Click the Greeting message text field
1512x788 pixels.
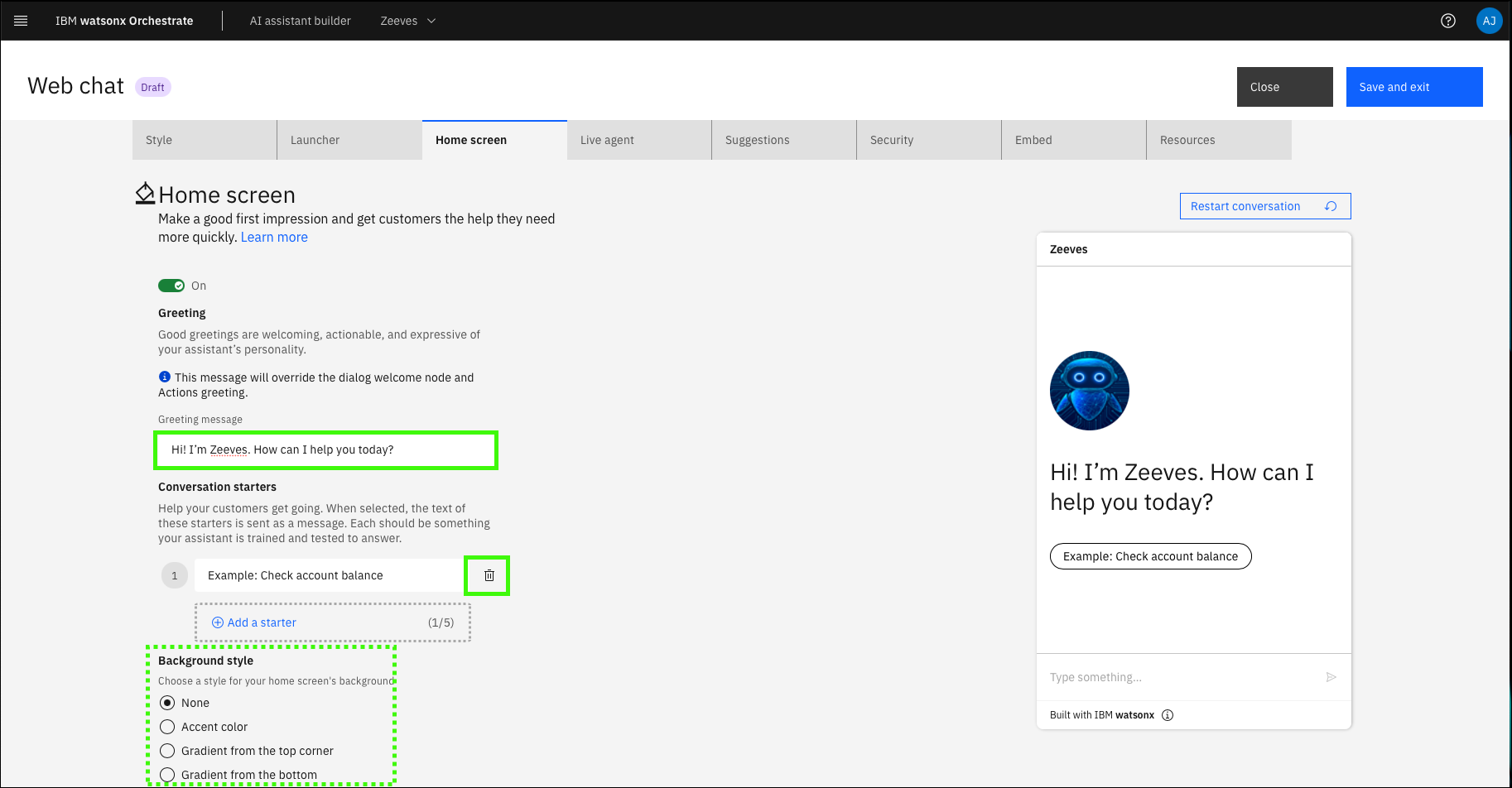tap(325, 449)
